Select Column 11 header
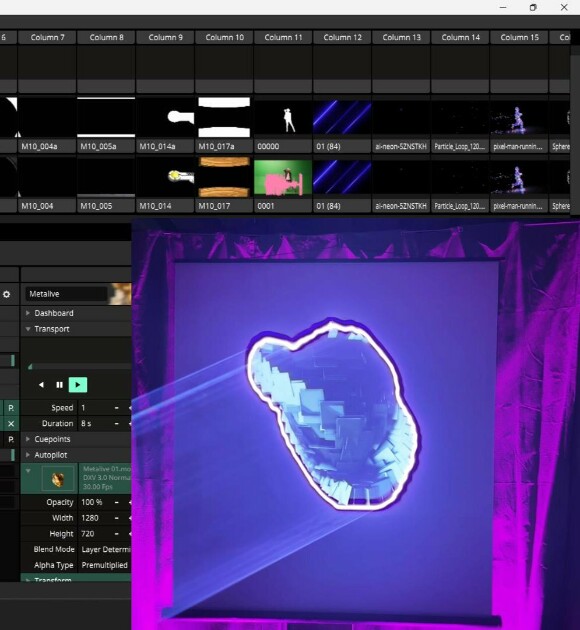Viewport: 580px width, 630px height. coord(283,37)
